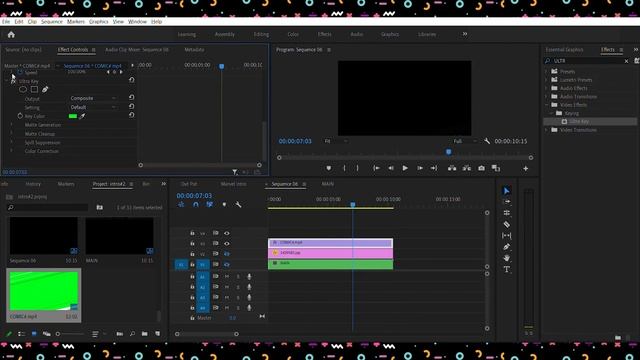Image resolution: width=640 pixels, height=360 pixels.
Task: Export frame with camera icon
Action: 481,168
